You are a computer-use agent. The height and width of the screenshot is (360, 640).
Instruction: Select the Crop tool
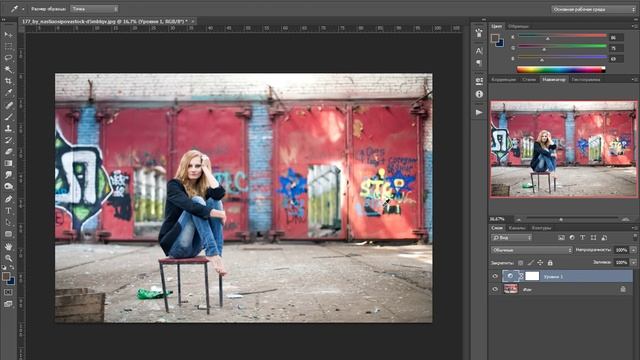click(x=8, y=81)
